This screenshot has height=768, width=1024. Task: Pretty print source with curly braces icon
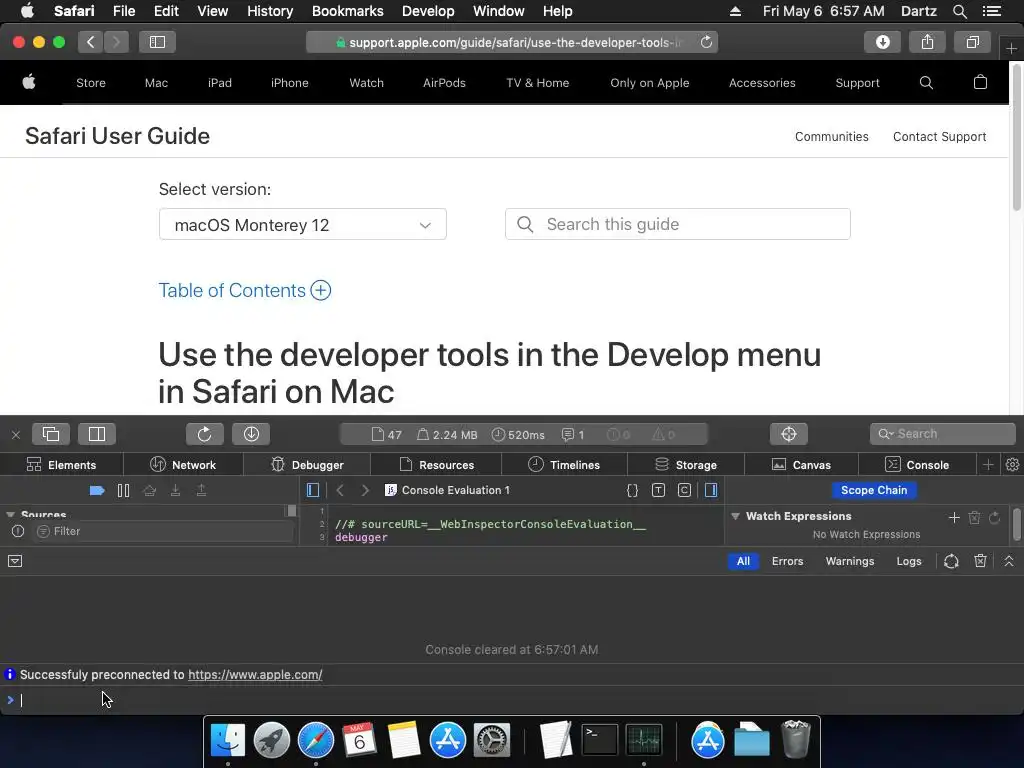(x=632, y=490)
